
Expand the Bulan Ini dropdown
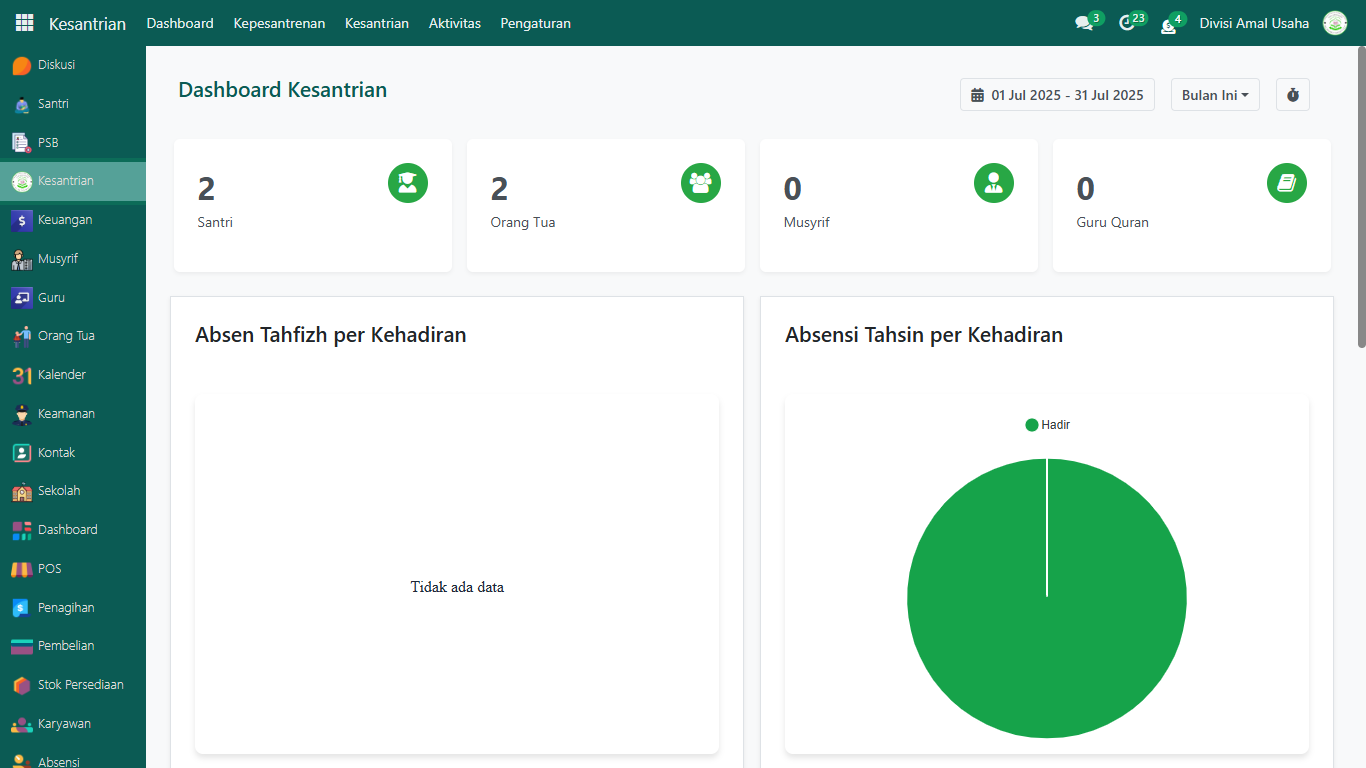[1214, 95]
